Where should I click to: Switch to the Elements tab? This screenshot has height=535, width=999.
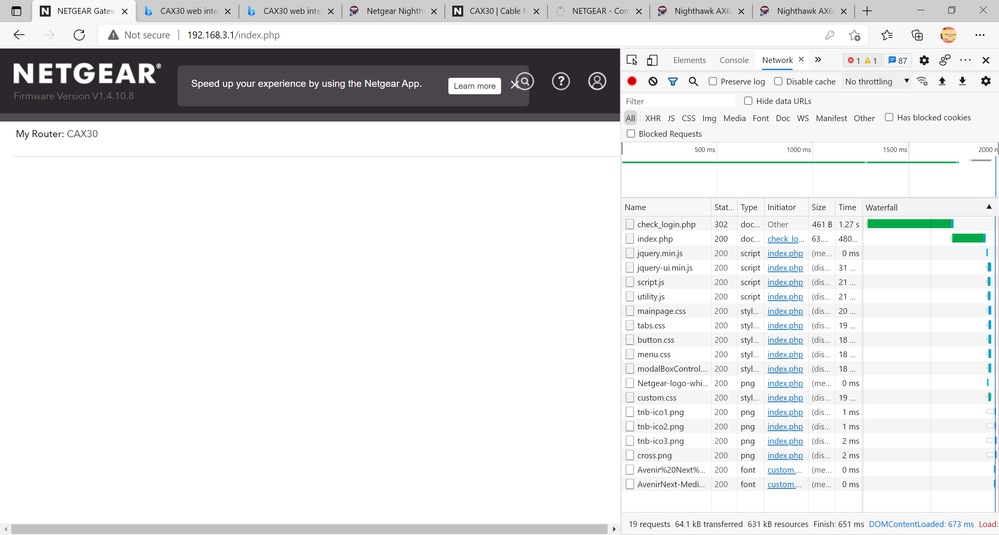(x=689, y=60)
